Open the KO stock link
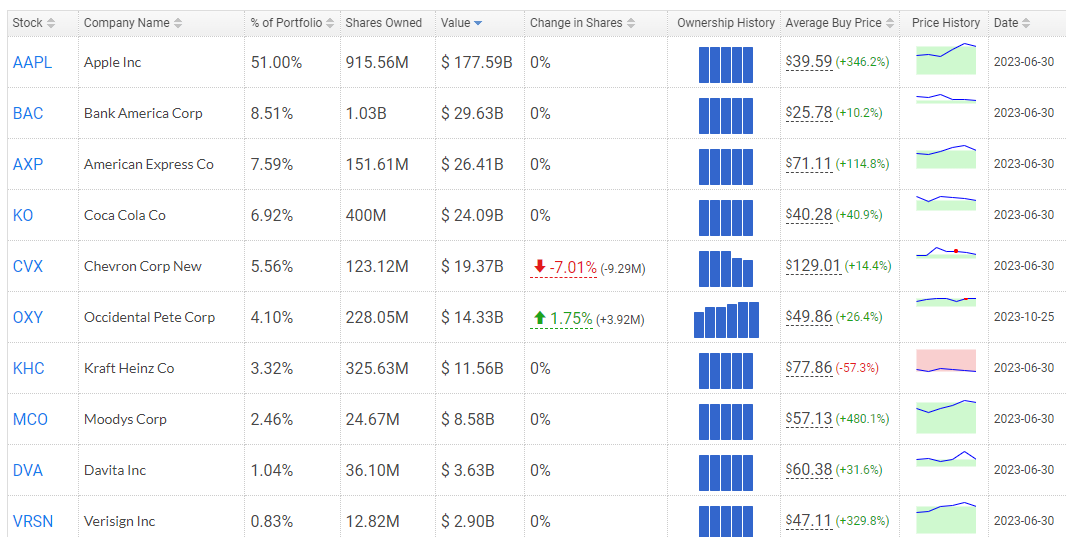1066x537 pixels. [x=23, y=215]
